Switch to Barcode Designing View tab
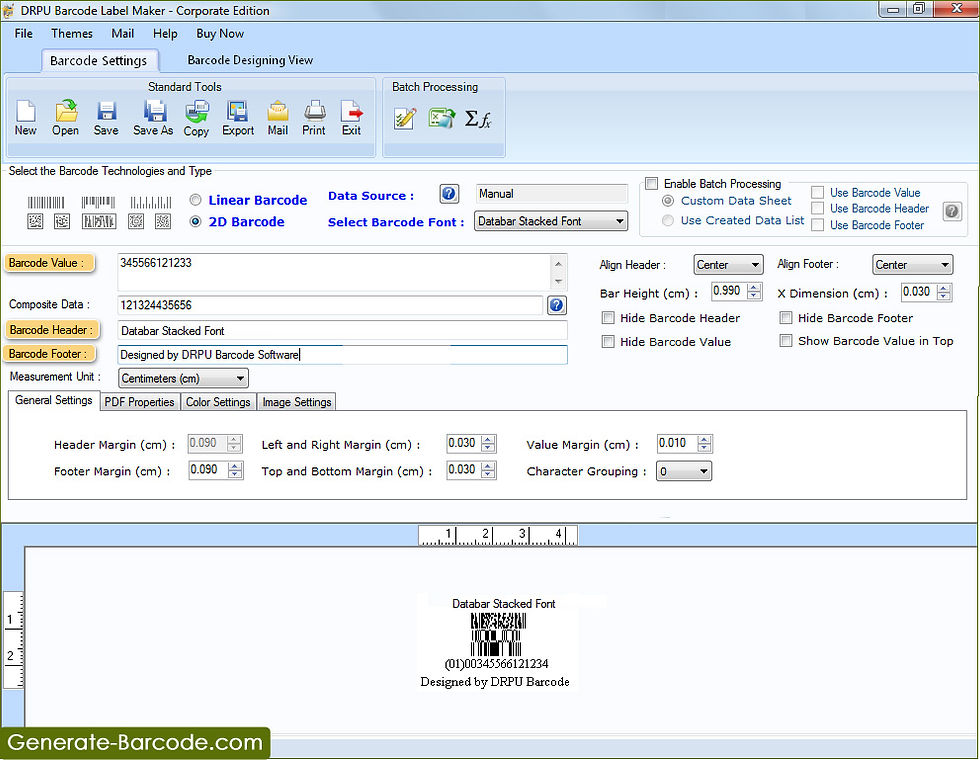Image resolution: width=980 pixels, height=760 pixels. point(250,60)
